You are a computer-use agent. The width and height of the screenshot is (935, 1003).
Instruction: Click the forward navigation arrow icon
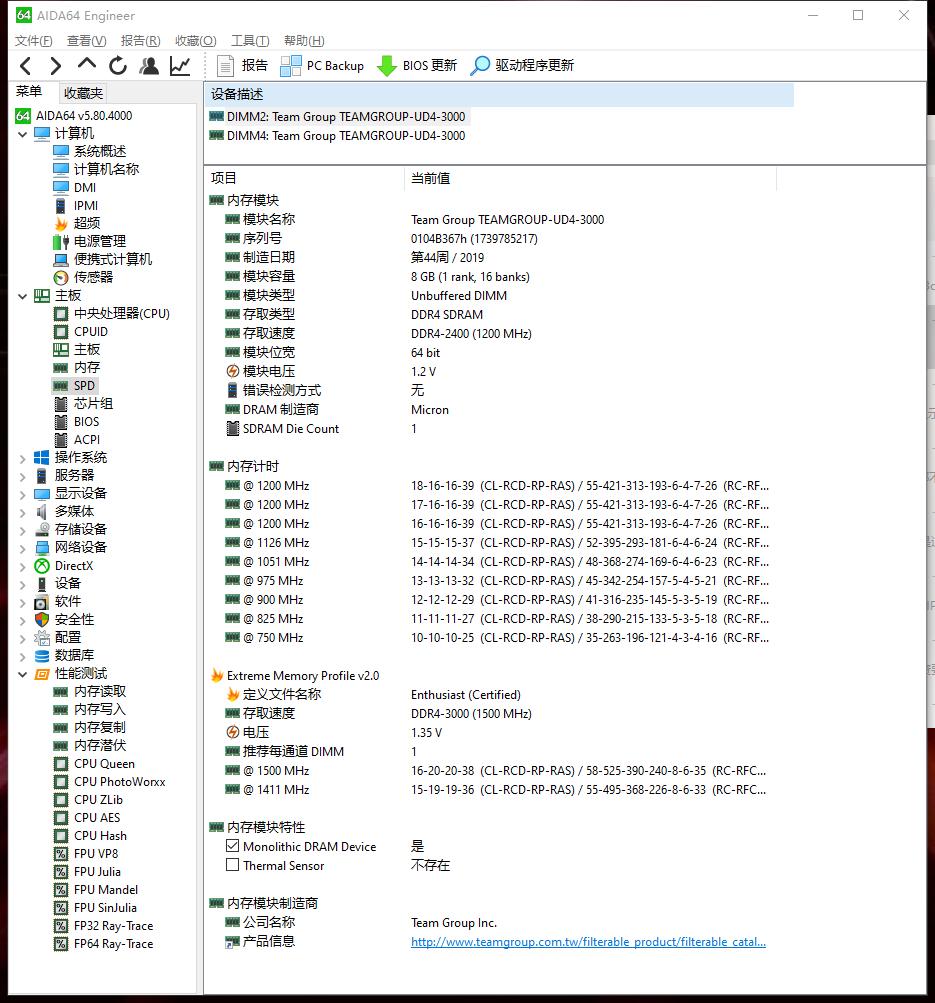click(x=55, y=65)
